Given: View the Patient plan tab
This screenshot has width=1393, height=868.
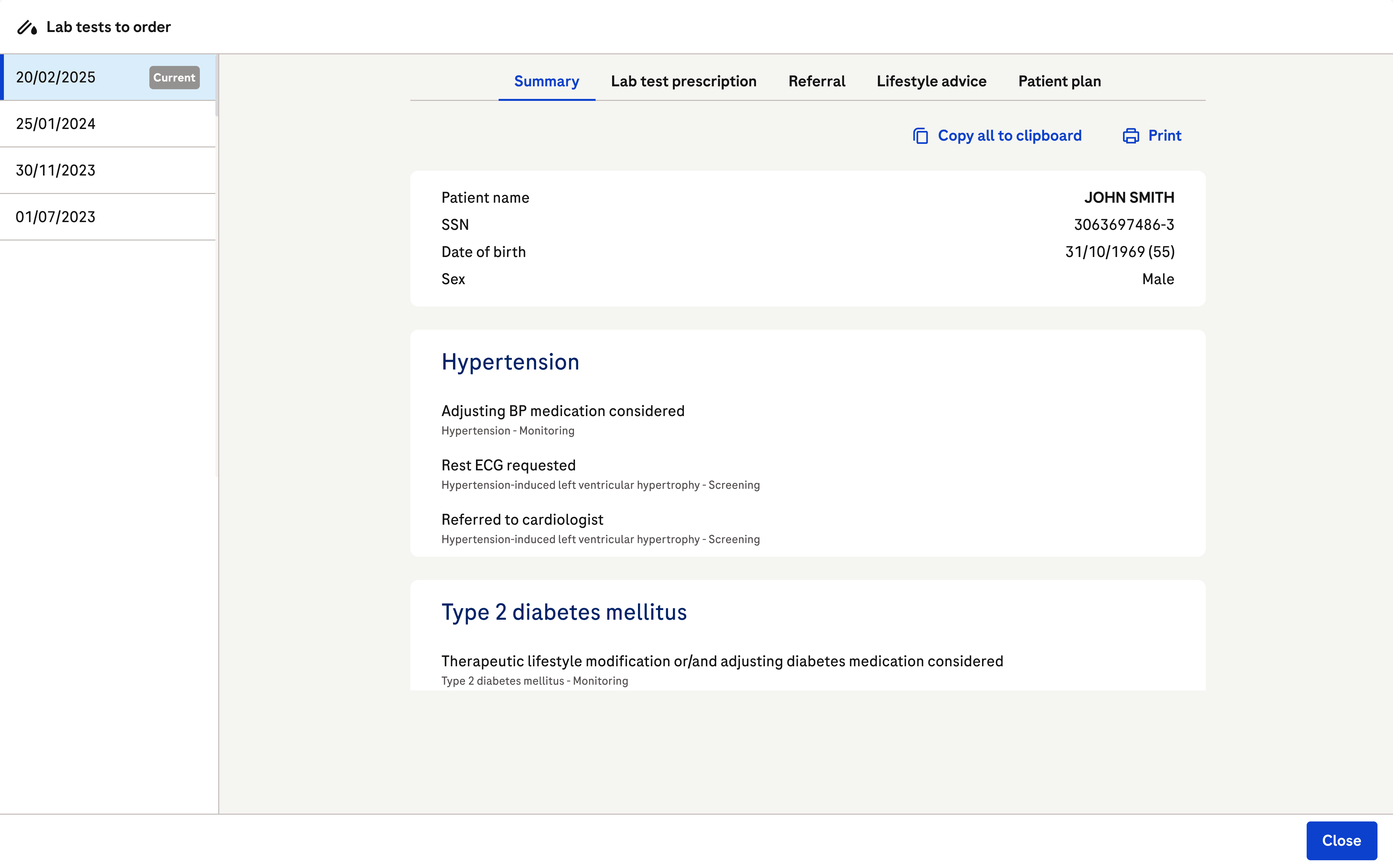Looking at the screenshot, I should click(x=1059, y=81).
